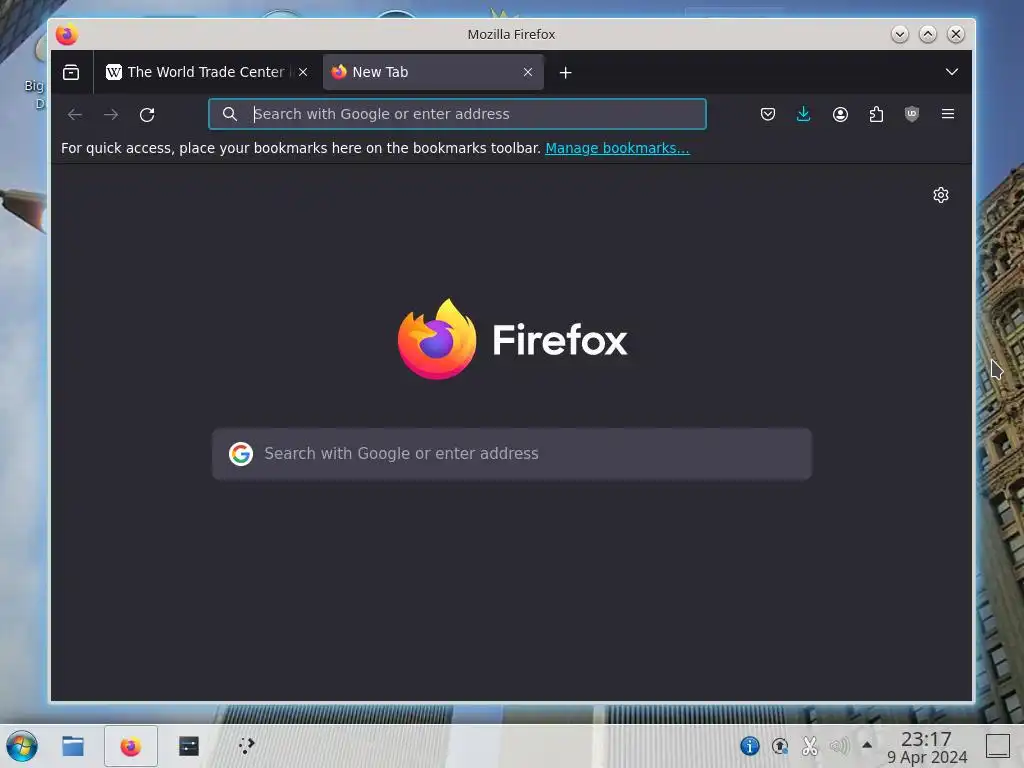Open the Firefox application hamburger menu

pos(948,114)
